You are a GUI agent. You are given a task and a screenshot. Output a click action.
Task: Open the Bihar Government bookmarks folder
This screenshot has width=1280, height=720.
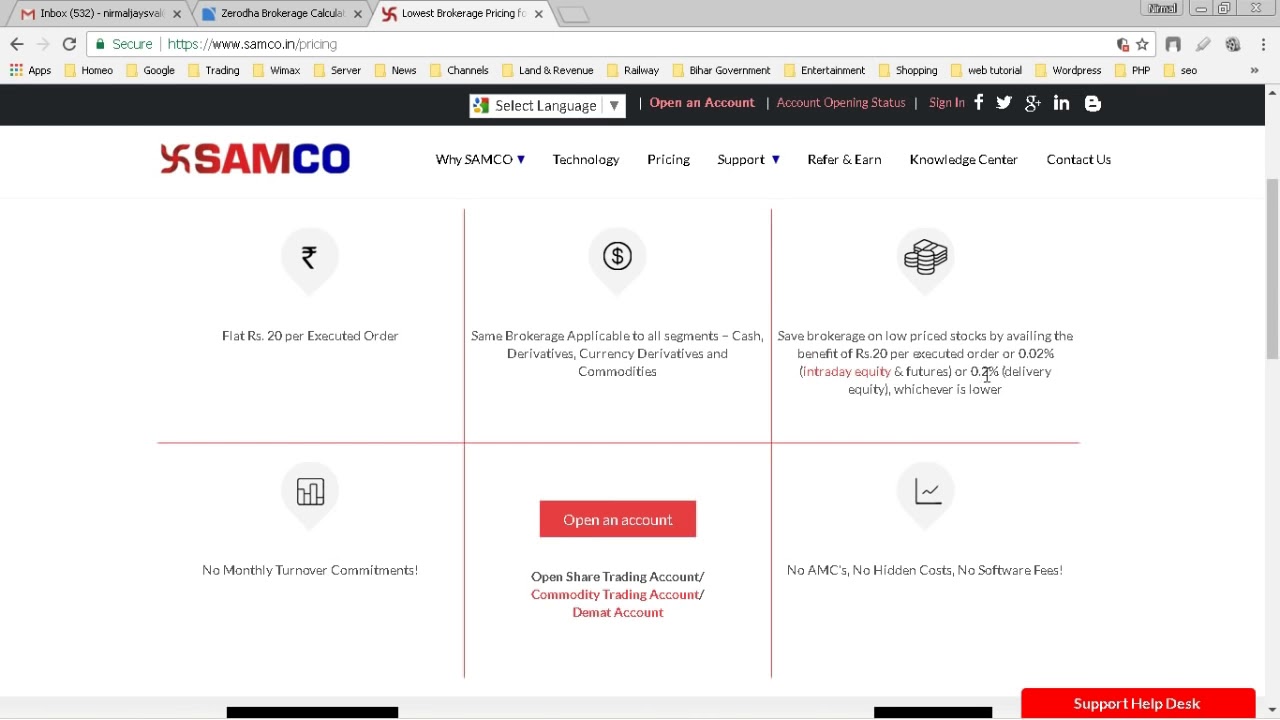[x=721, y=70]
